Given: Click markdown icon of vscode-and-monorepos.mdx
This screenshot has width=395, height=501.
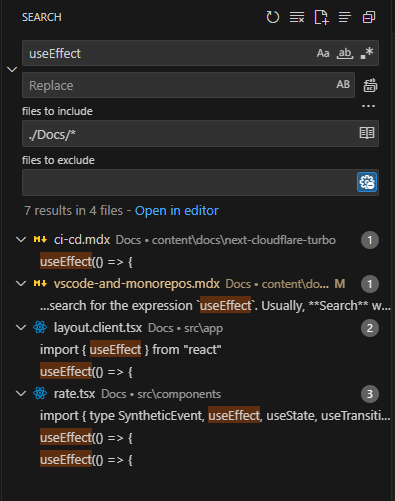Looking at the screenshot, I should pyautogui.click(x=40, y=283).
